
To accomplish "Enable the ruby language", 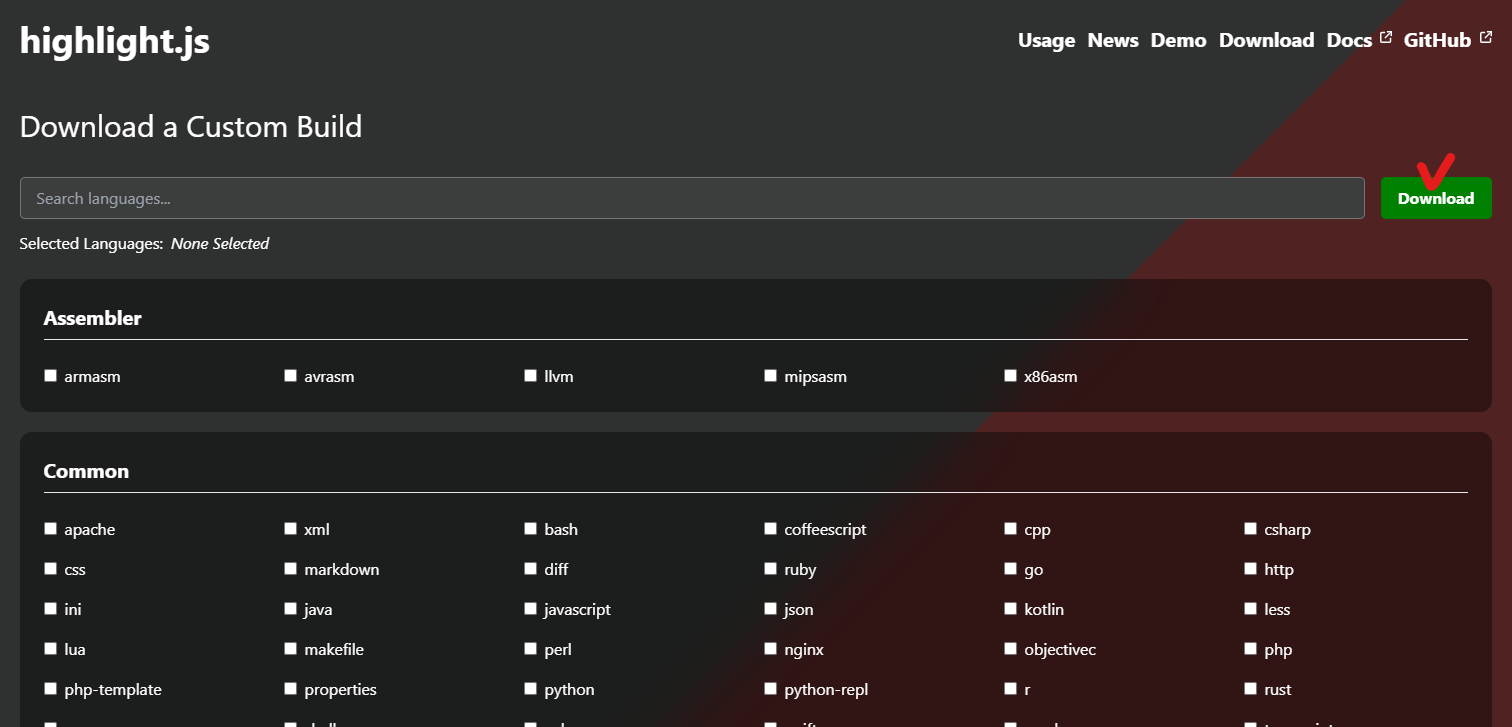I will pos(770,569).
